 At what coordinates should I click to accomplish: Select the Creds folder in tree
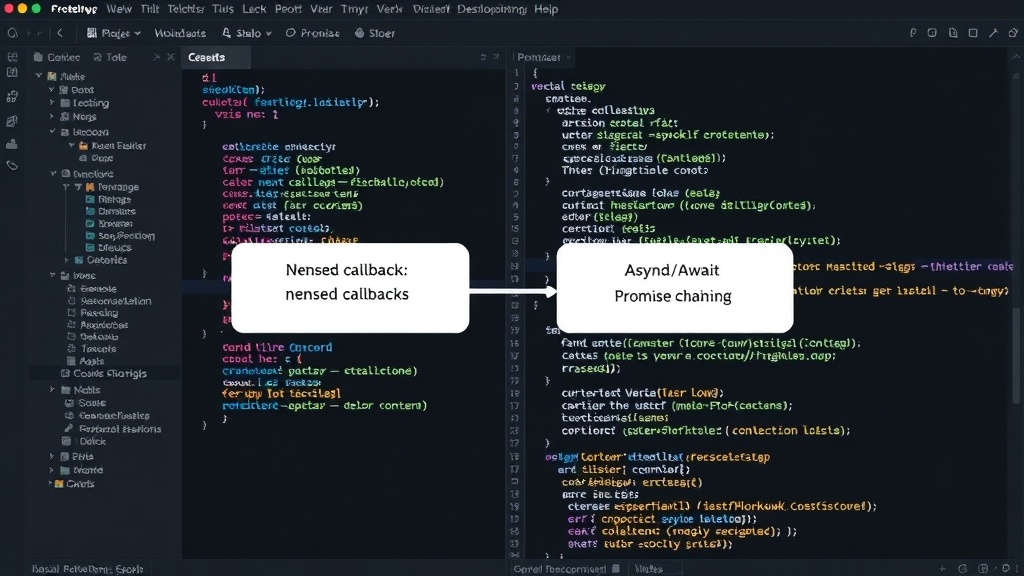74,484
